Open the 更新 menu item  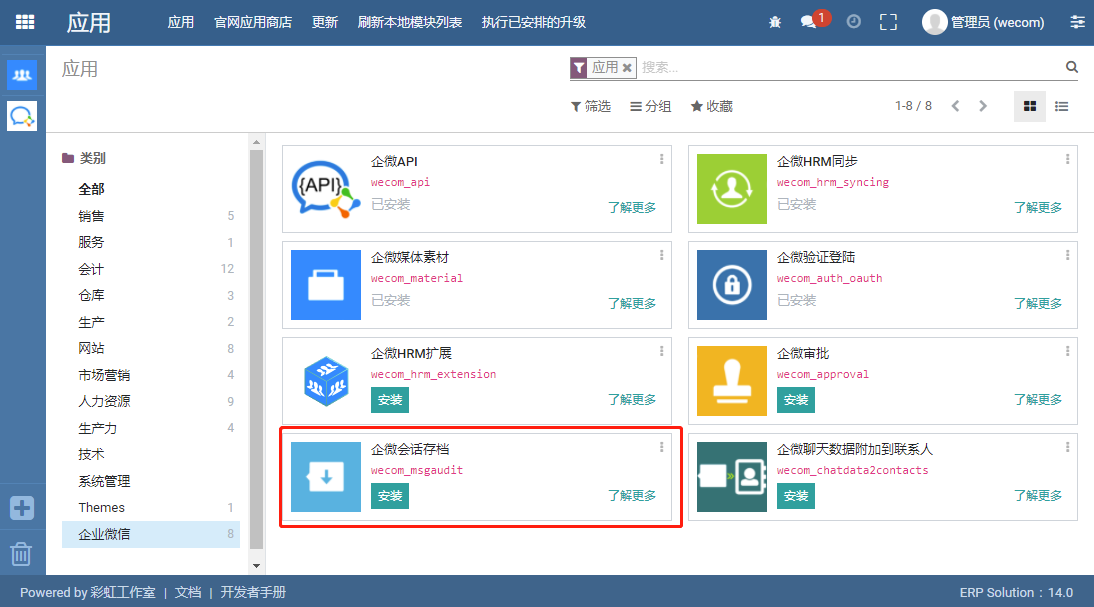tap(324, 22)
